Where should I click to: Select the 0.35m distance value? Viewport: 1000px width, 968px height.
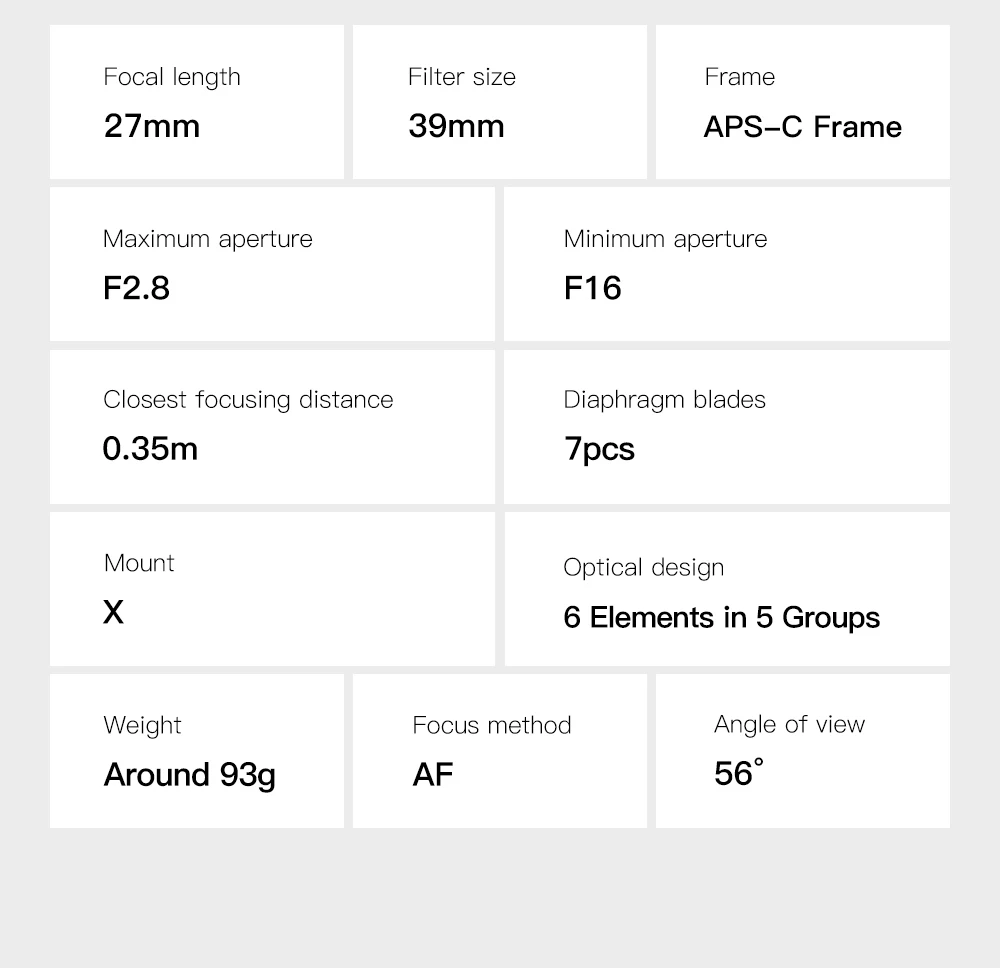click(150, 449)
